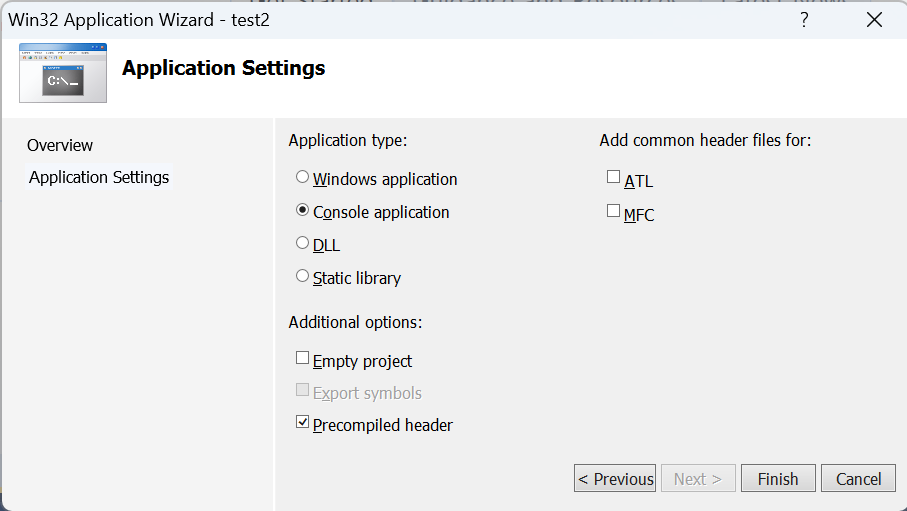Click the console application wizard icon
The image size is (907, 511).
coord(63,73)
